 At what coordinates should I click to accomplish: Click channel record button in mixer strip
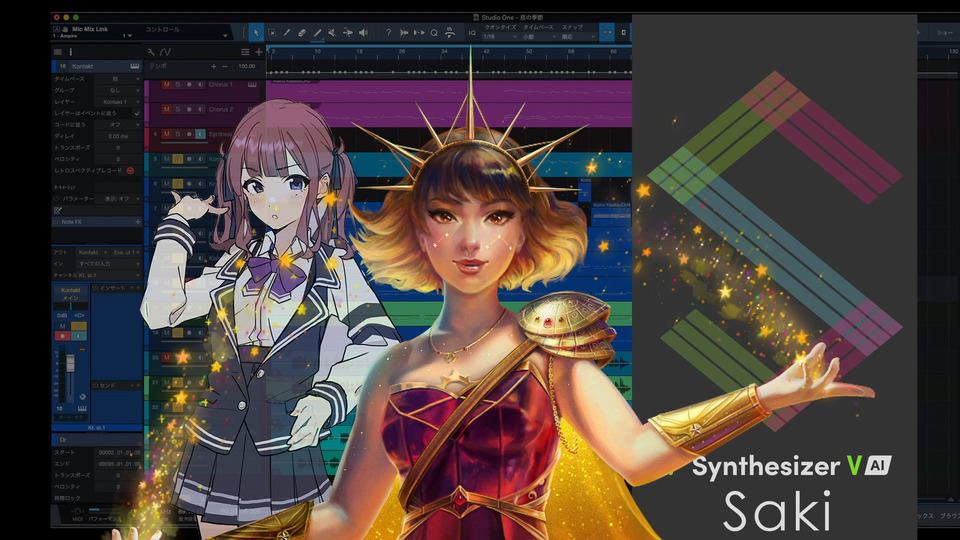coord(62,336)
